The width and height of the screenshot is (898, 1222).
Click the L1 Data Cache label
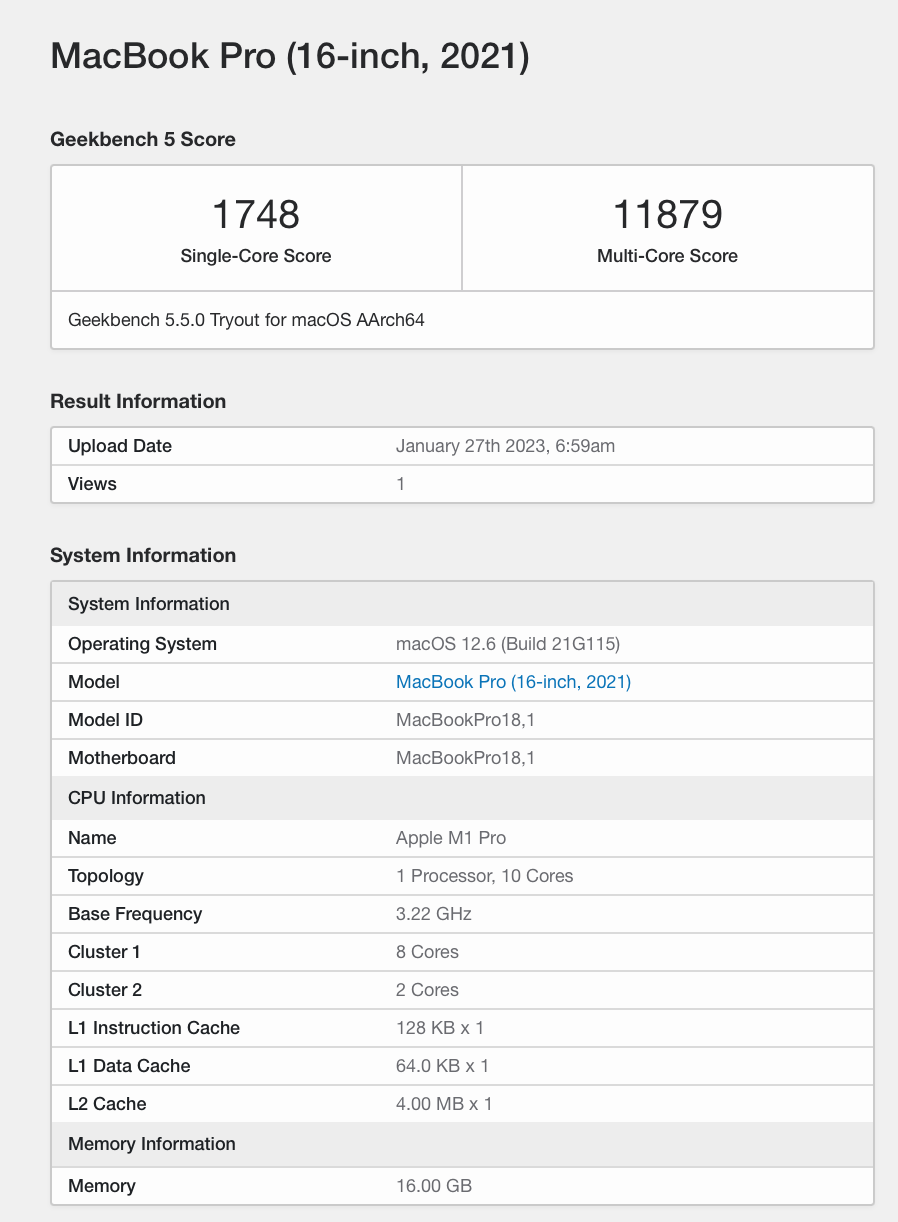129,1066
